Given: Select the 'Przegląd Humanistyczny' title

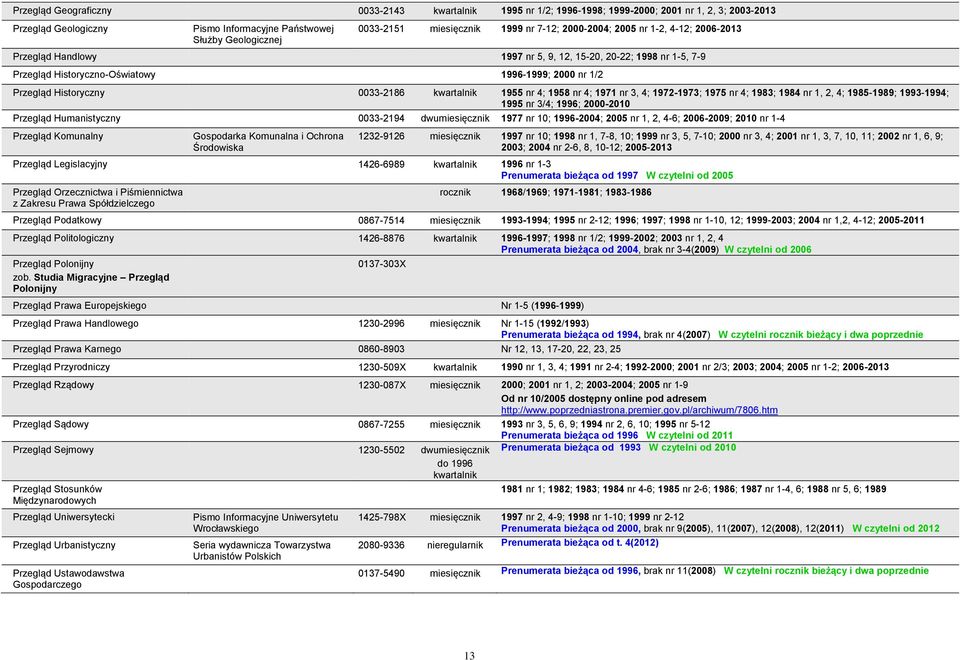Looking at the screenshot, I should tap(66, 118).
